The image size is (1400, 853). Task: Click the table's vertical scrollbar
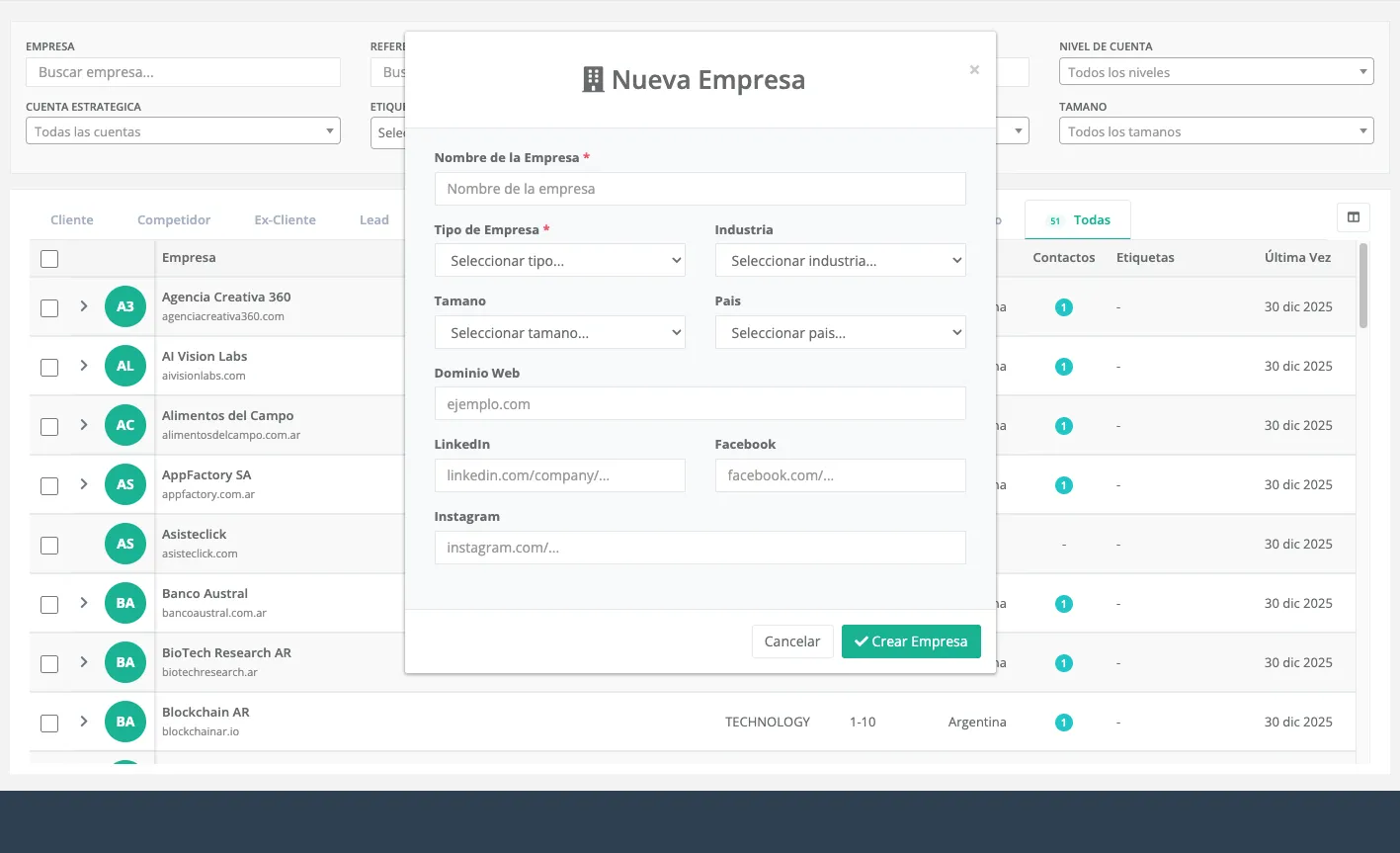pos(1363,285)
